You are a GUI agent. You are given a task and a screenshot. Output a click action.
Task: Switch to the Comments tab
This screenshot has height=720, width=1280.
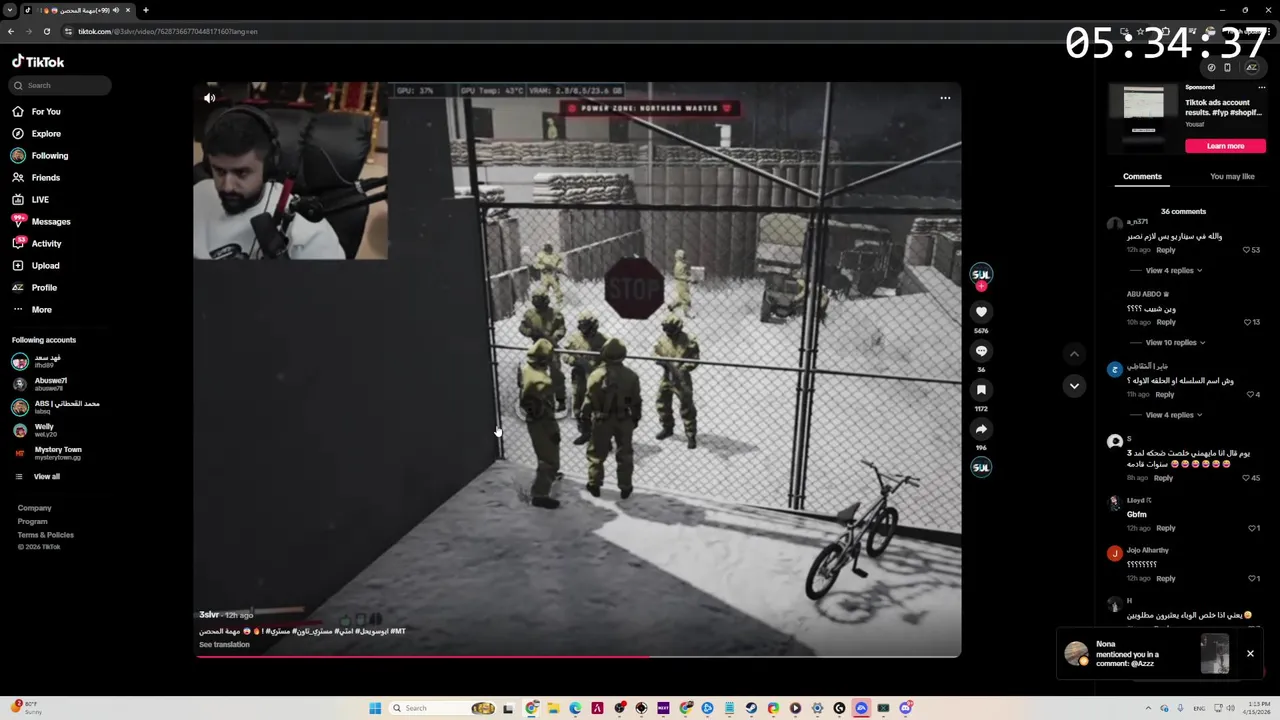point(1142,176)
